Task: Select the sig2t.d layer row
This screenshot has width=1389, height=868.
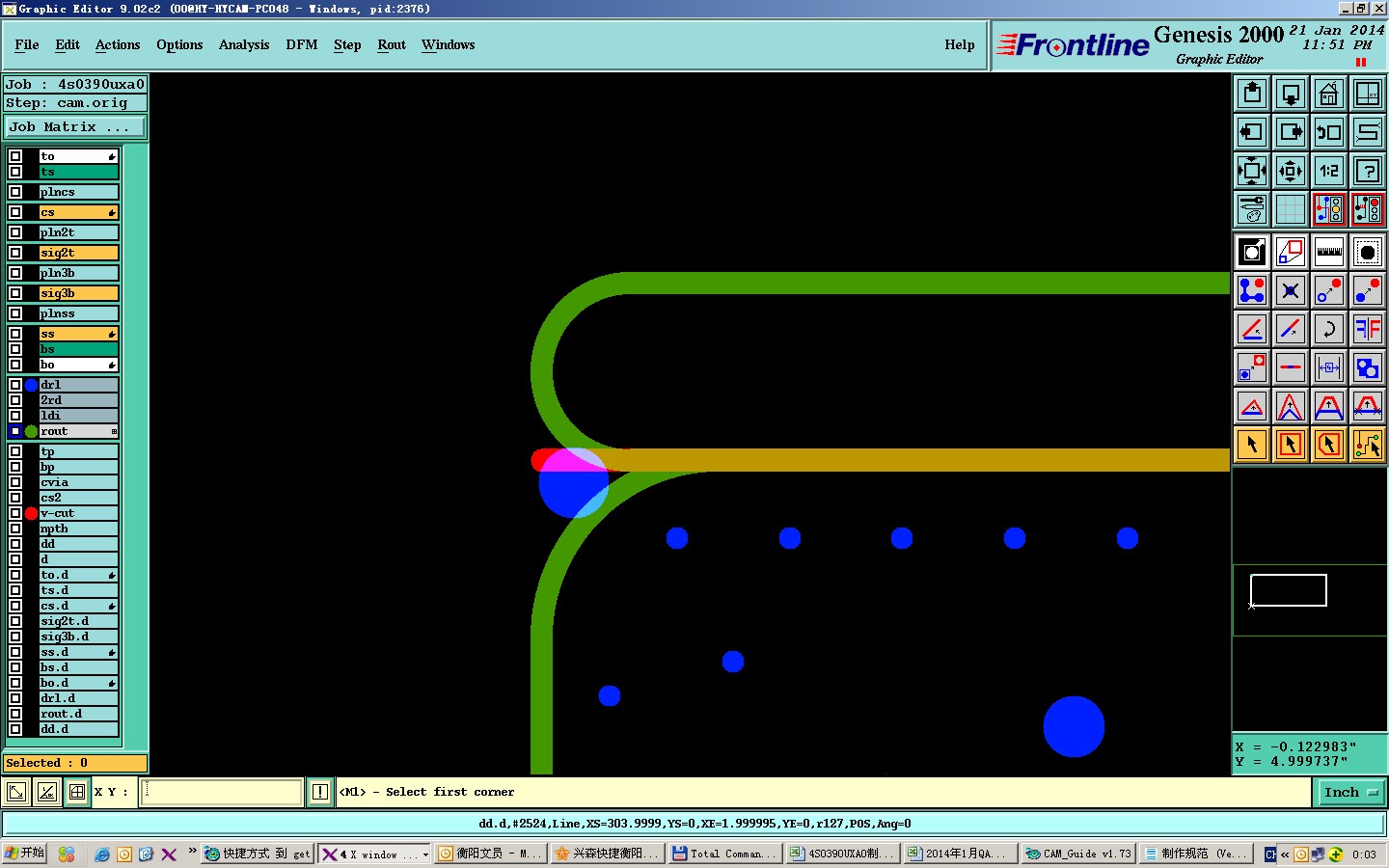Action: click(x=78, y=621)
